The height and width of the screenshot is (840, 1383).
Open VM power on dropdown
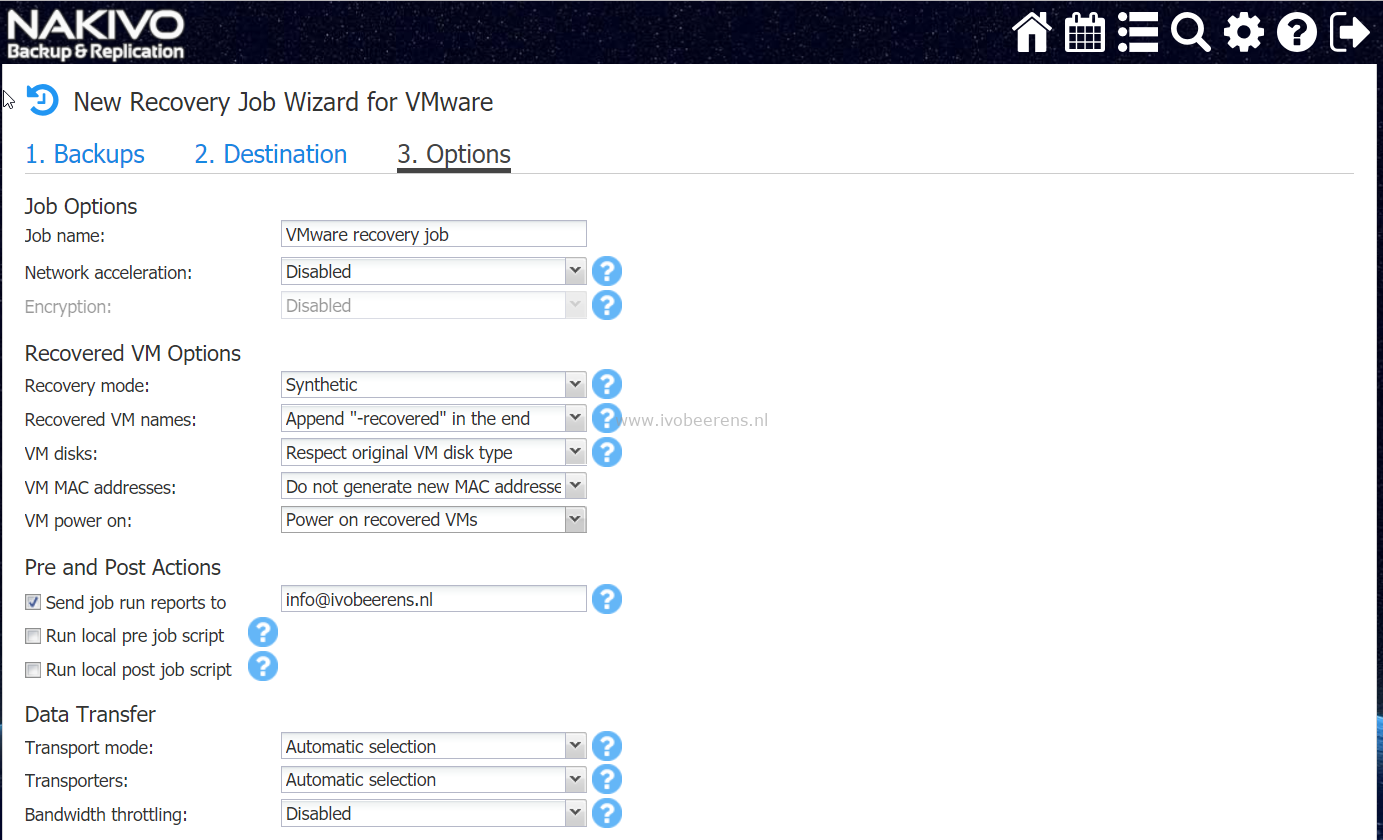point(433,519)
